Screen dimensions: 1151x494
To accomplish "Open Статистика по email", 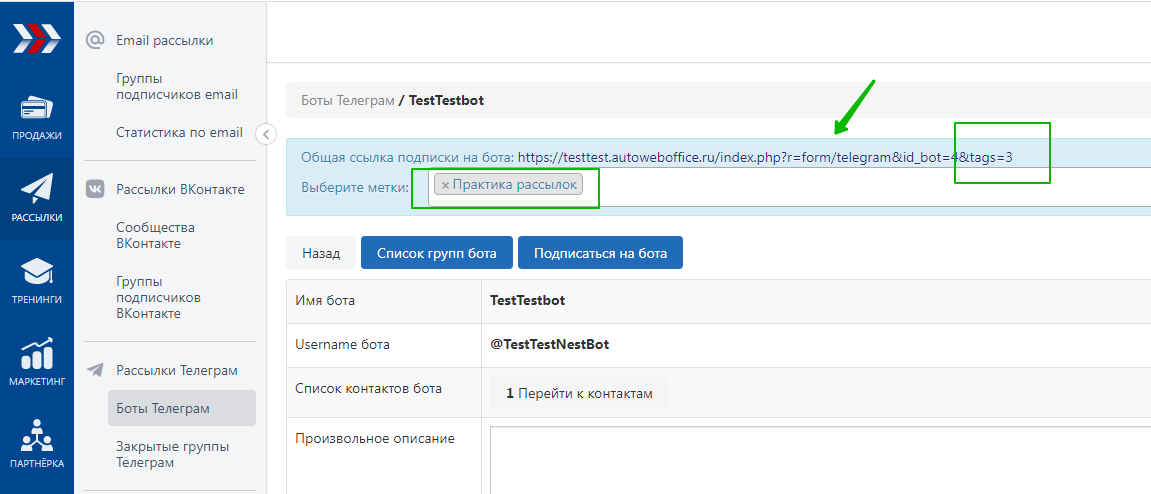I will [179, 132].
